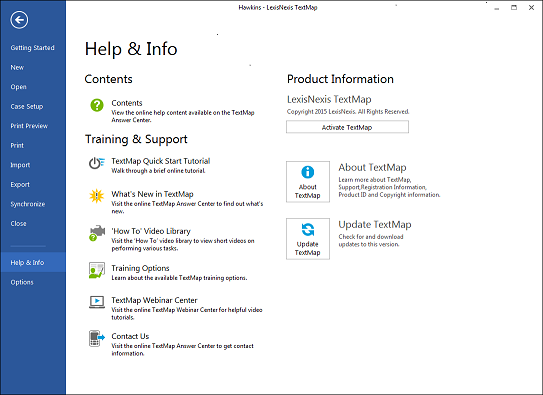This screenshot has height=395, width=543.
Task: Click 'Check for and download updates' description
Action: (x=371, y=241)
